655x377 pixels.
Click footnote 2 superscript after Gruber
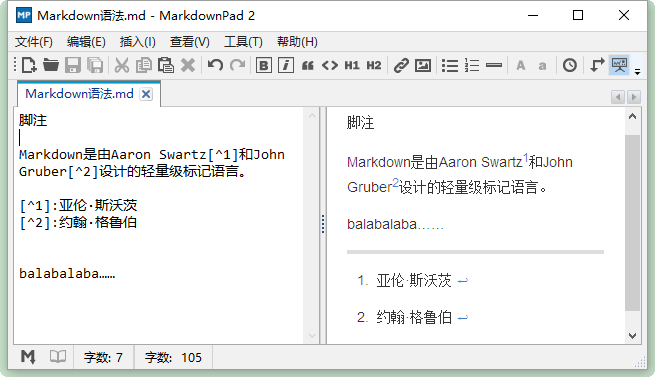[395, 183]
